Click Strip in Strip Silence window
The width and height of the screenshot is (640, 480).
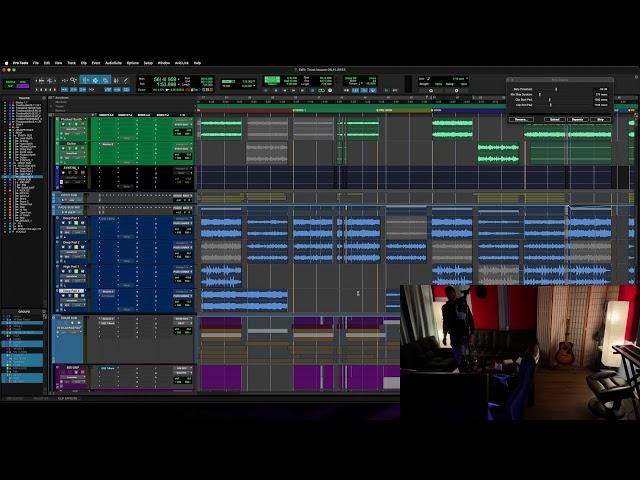coord(600,120)
